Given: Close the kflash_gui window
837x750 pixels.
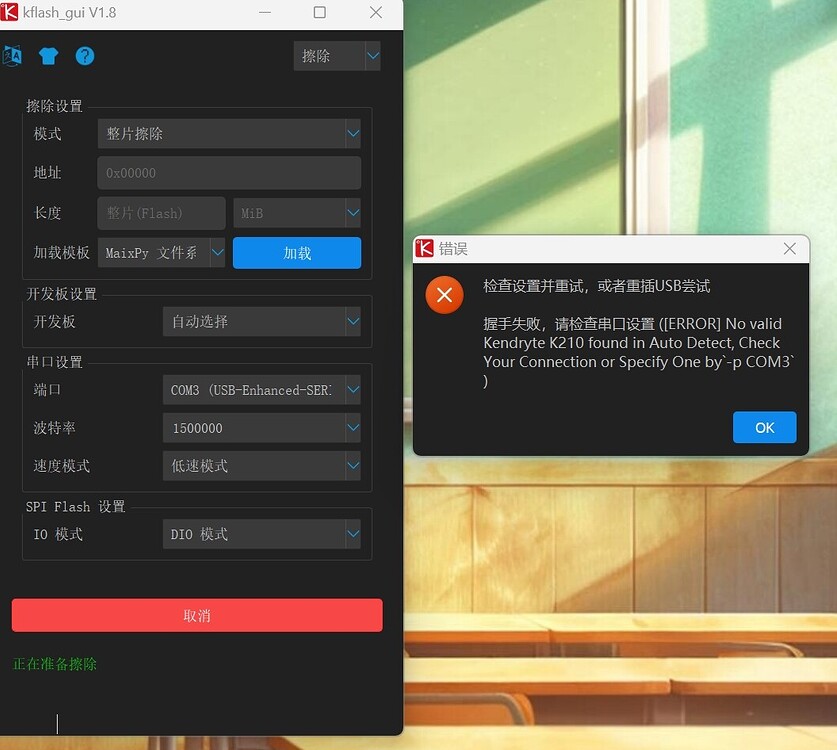Looking at the screenshot, I should click(x=376, y=12).
